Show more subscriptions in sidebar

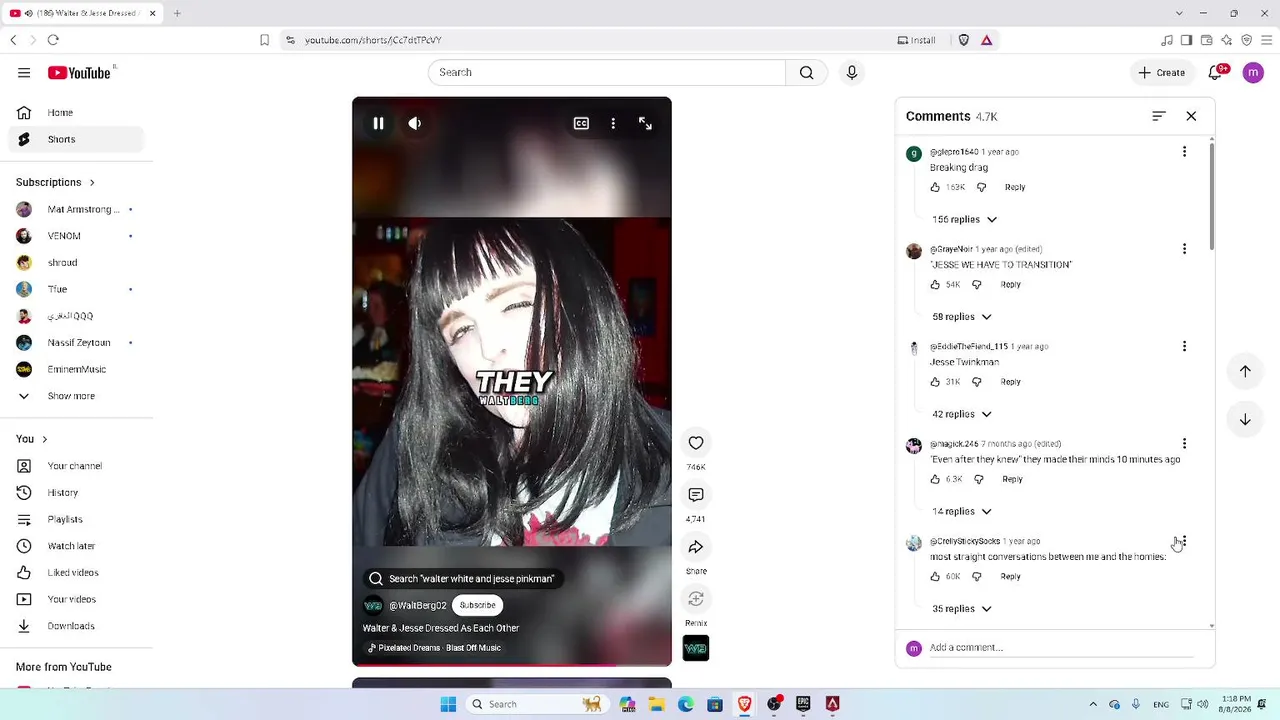click(76, 396)
